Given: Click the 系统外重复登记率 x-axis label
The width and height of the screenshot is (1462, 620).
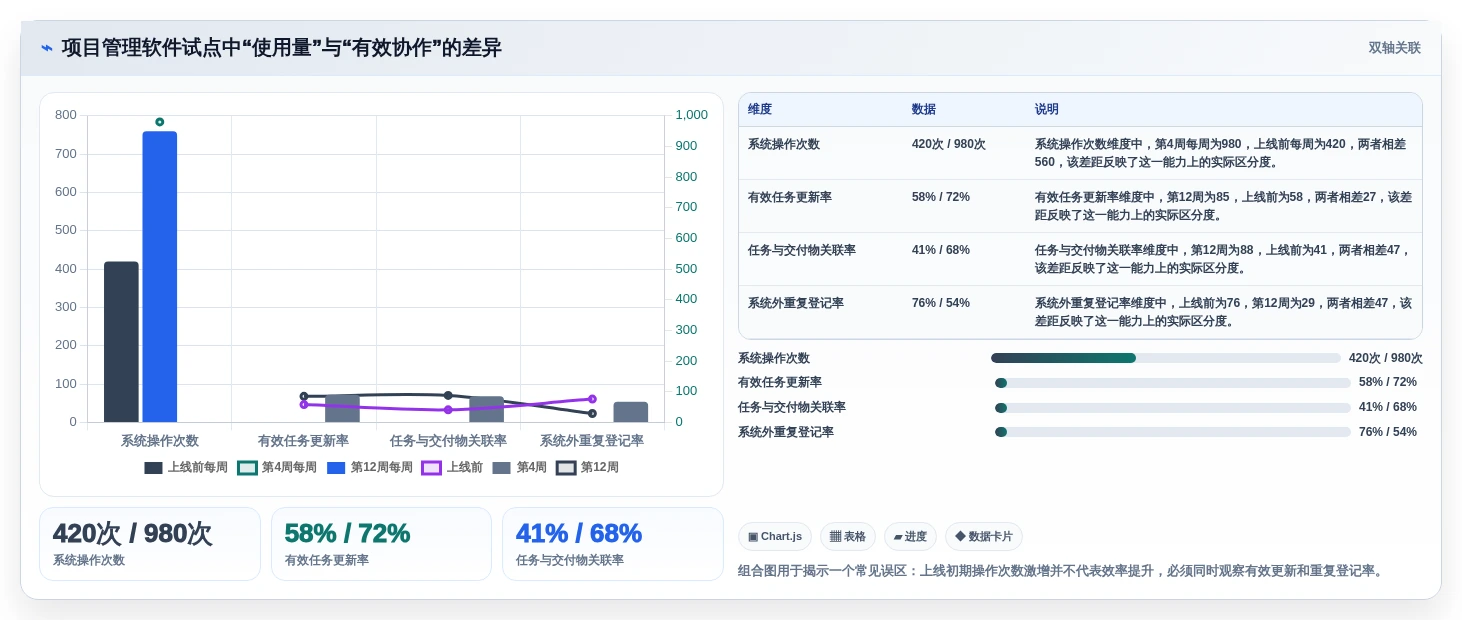Looking at the screenshot, I should click(592, 440).
